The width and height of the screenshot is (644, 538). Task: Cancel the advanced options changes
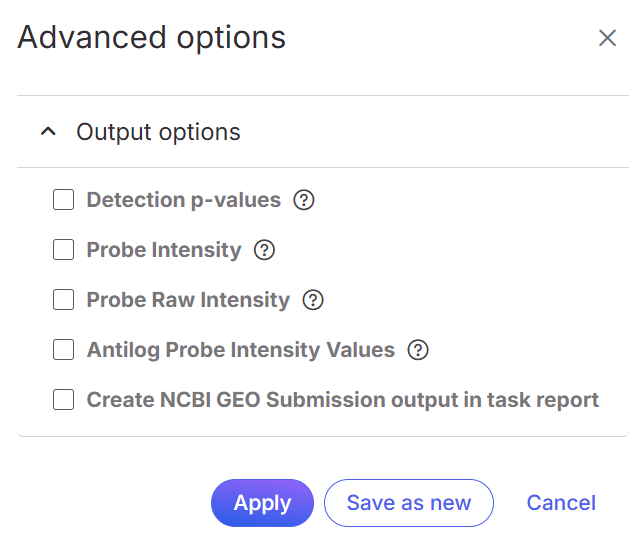coord(561,503)
